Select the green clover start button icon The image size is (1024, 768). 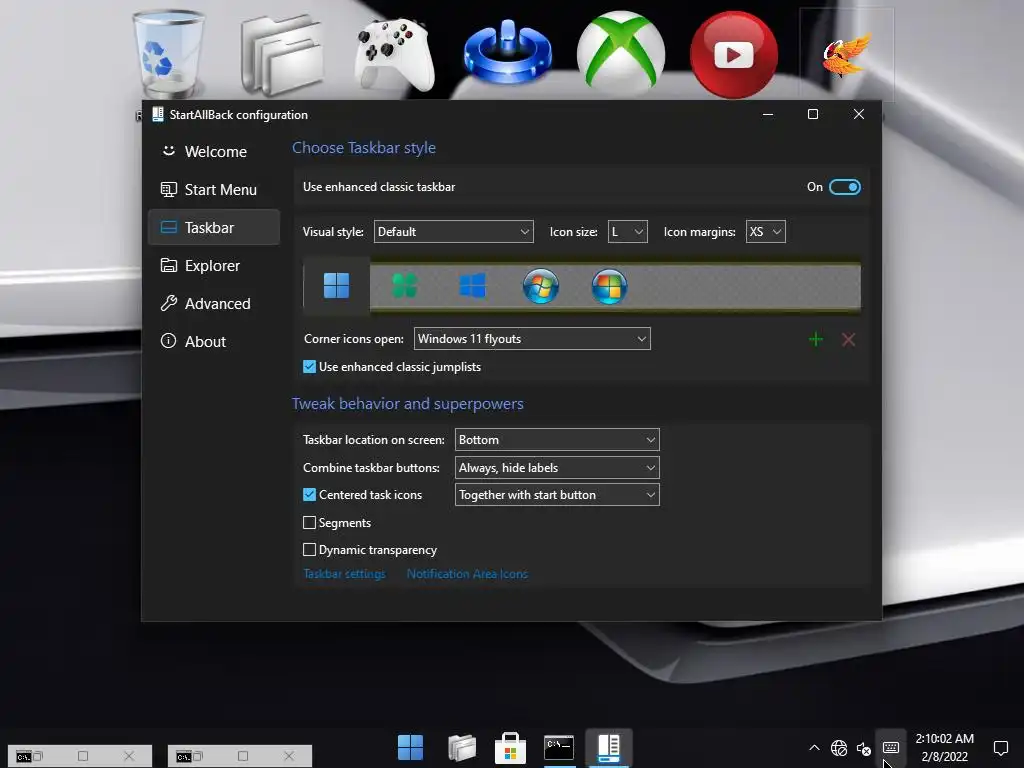point(405,285)
